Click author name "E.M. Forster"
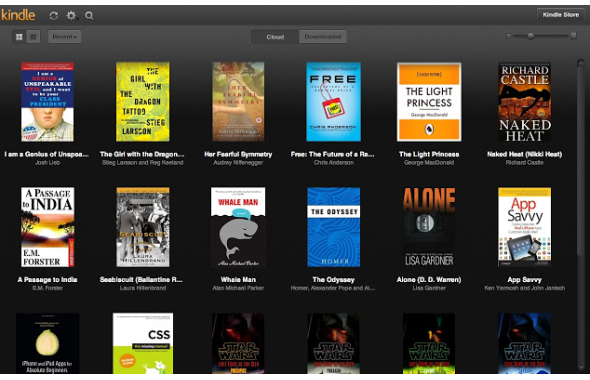 47,288
